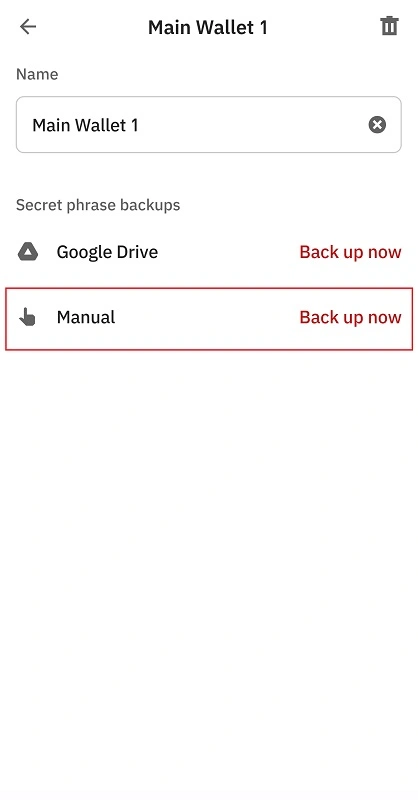Screen dimensions: 418x800
Task: Clear the name using the X icon
Action: tap(377, 124)
